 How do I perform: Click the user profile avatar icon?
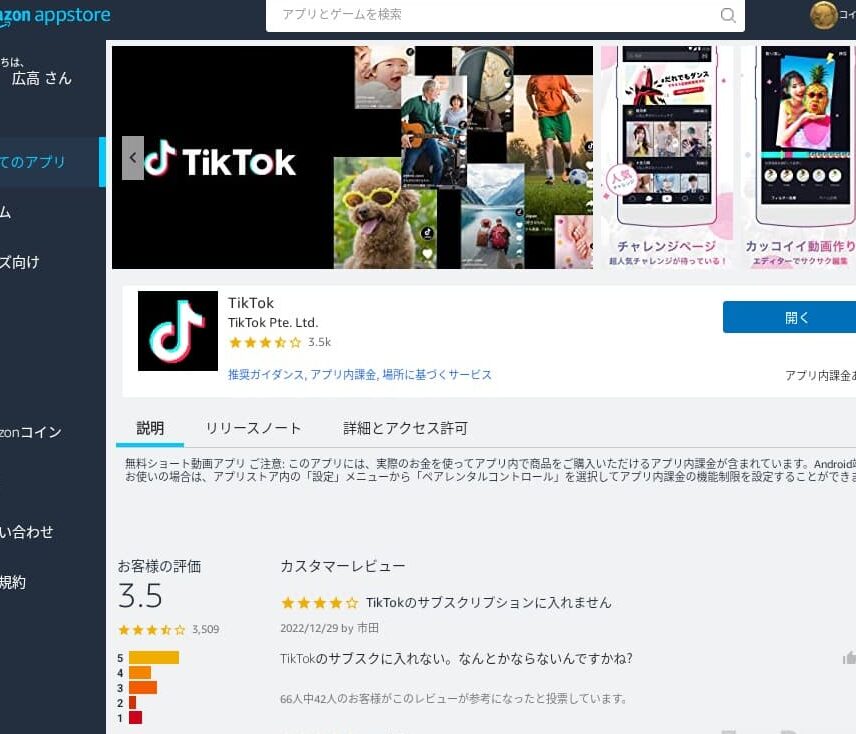tap(823, 15)
